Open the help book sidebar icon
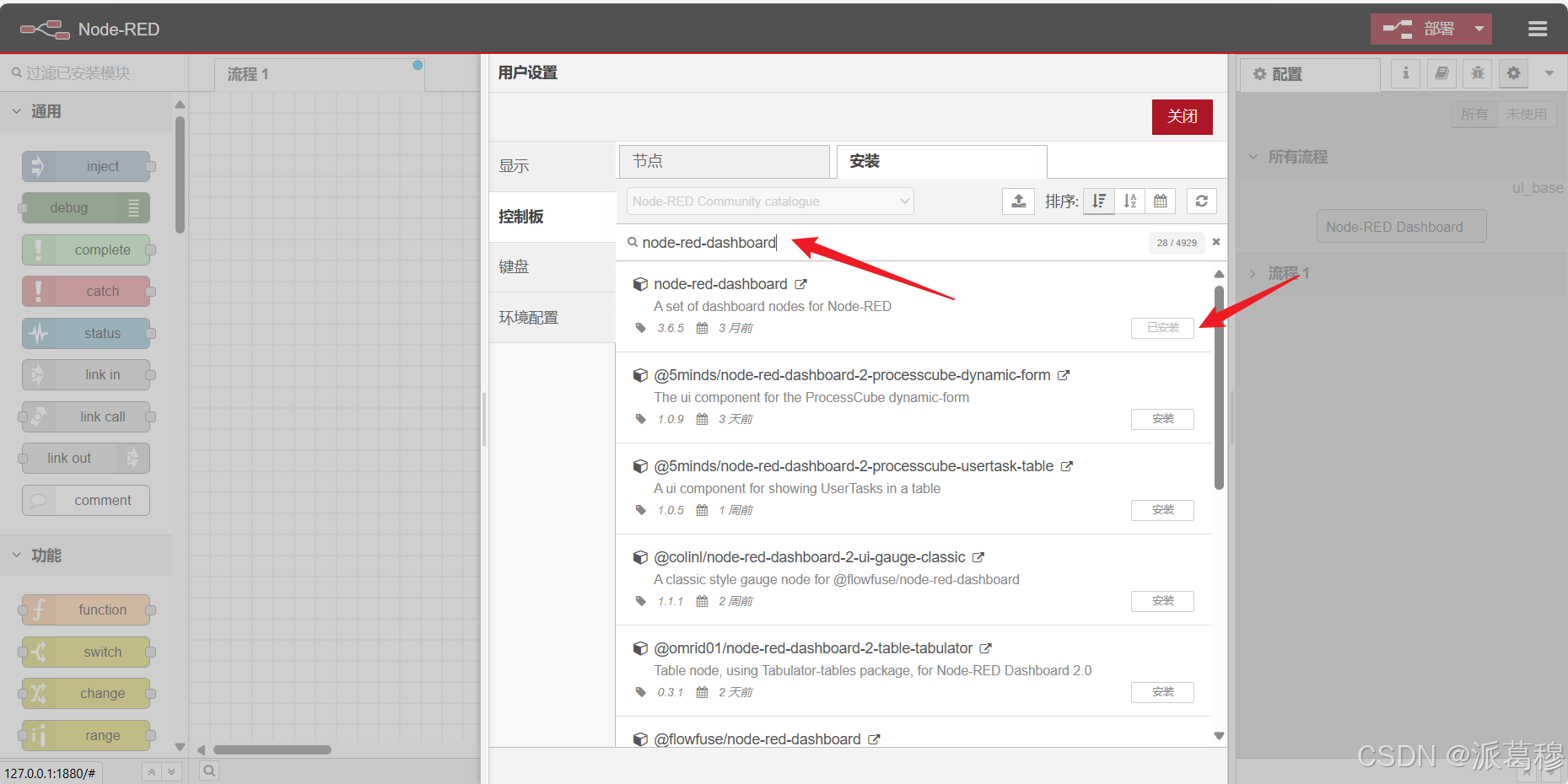 [1441, 73]
